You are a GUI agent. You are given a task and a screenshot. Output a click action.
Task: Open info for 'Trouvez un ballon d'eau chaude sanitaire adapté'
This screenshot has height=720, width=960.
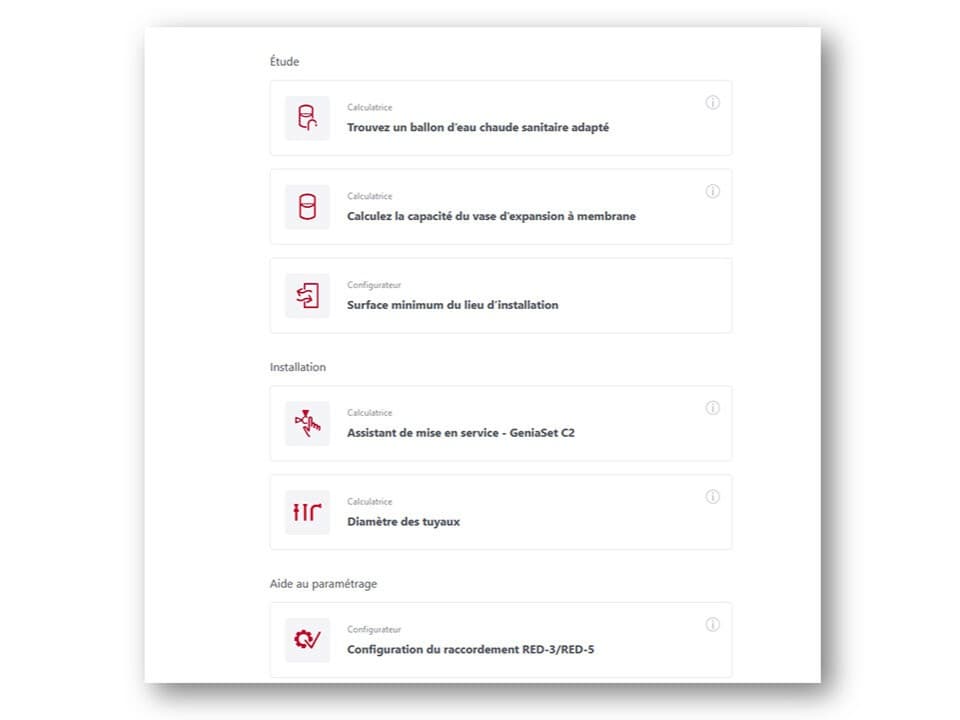[x=713, y=103]
